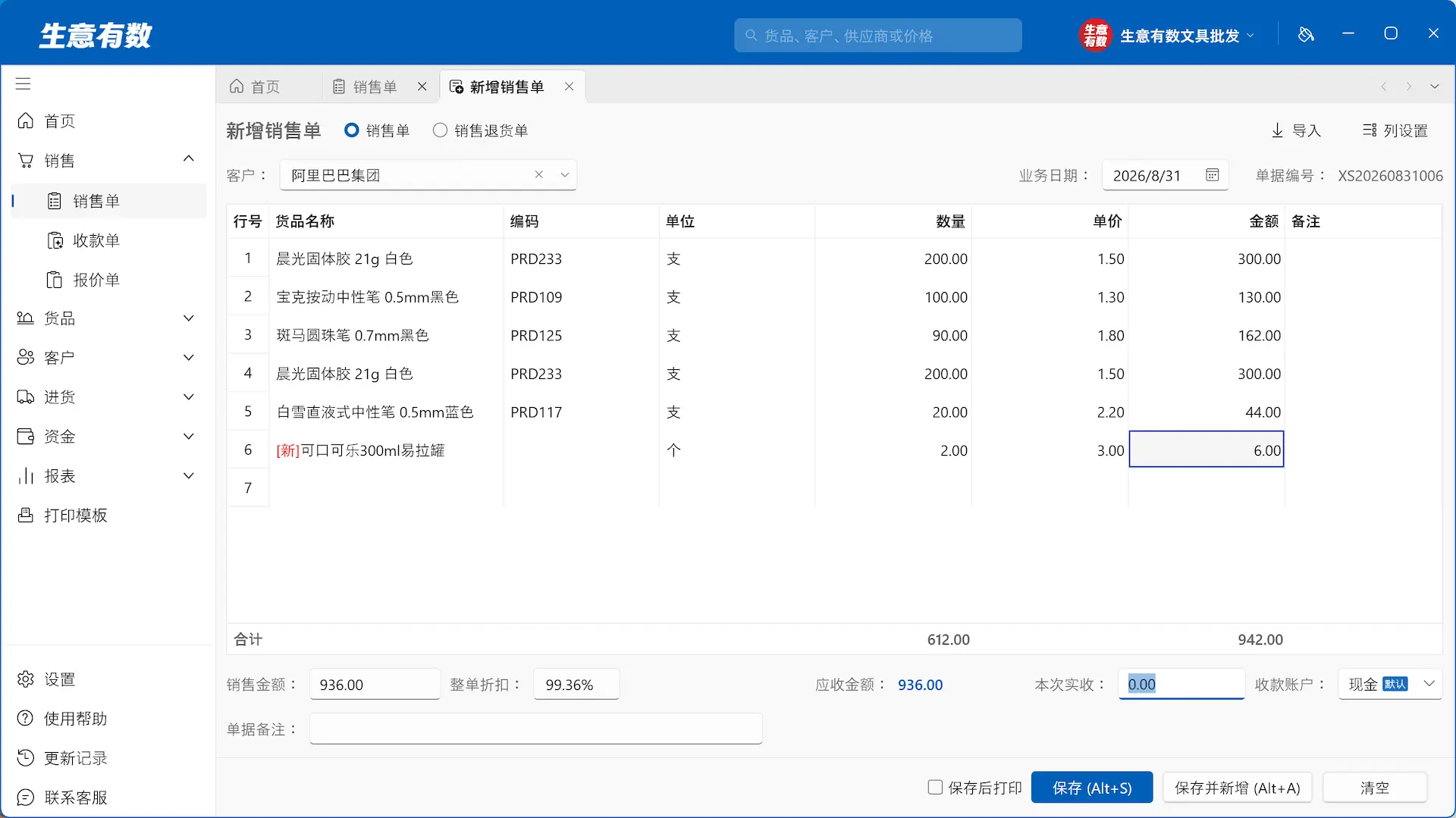Enable the 保存后打印 checkbox

pyautogui.click(x=936, y=788)
